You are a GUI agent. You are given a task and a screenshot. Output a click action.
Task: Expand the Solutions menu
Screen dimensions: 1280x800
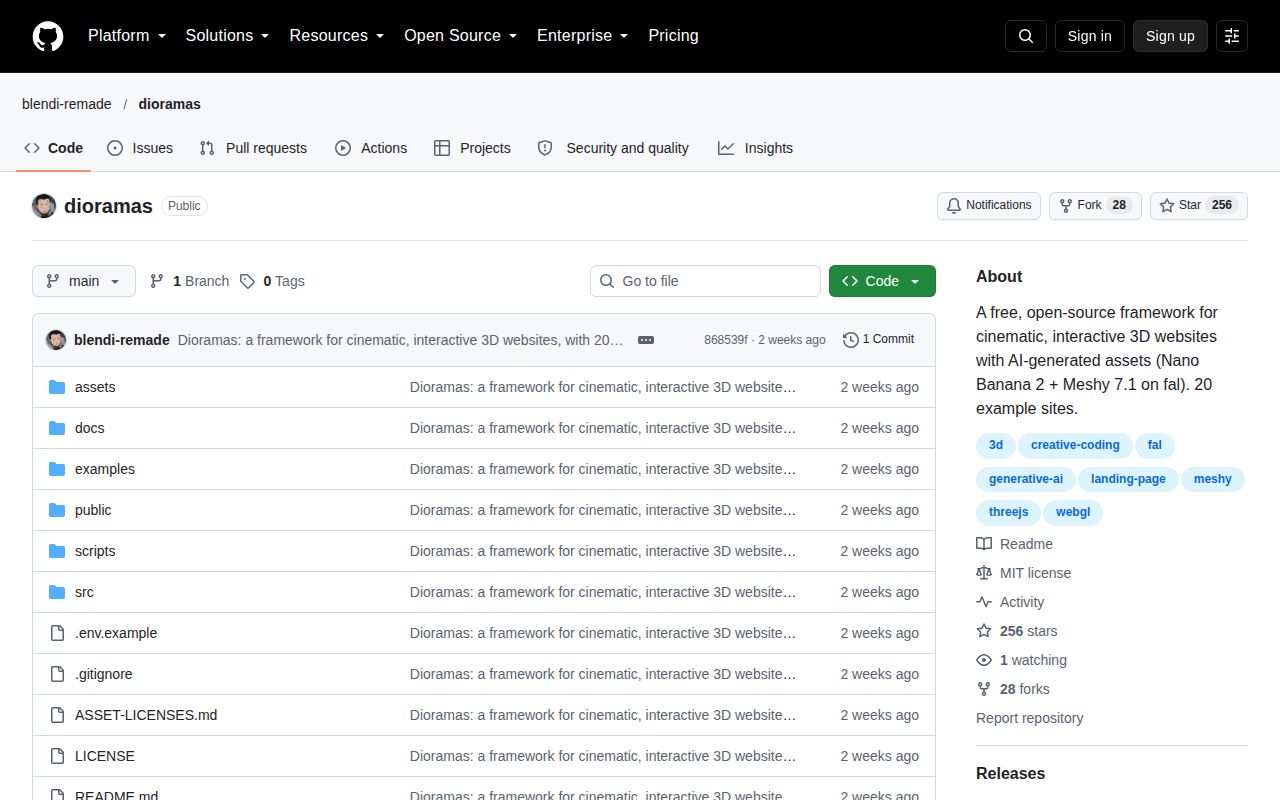click(227, 36)
